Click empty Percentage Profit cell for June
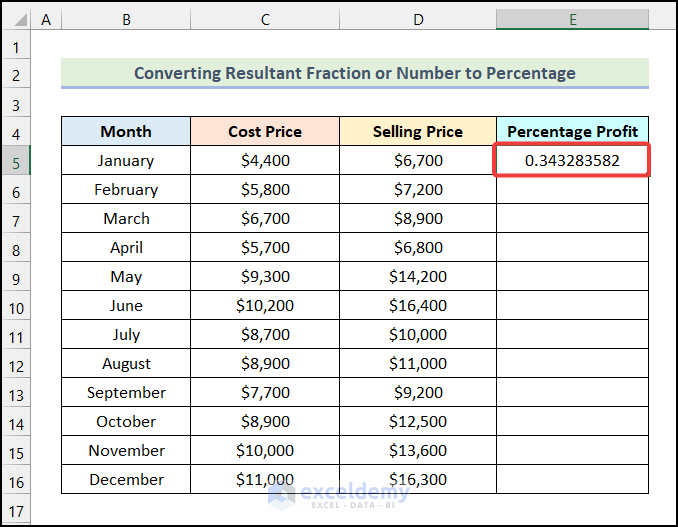 (572, 306)
